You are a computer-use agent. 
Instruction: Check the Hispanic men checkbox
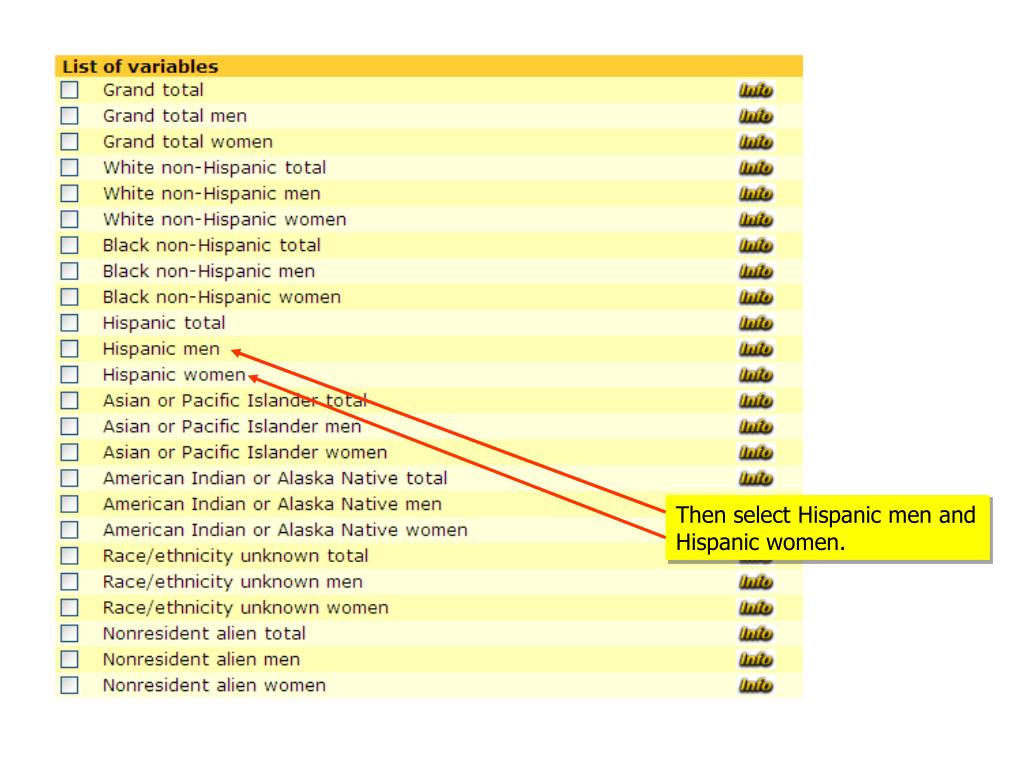click(x=69, y=349)
